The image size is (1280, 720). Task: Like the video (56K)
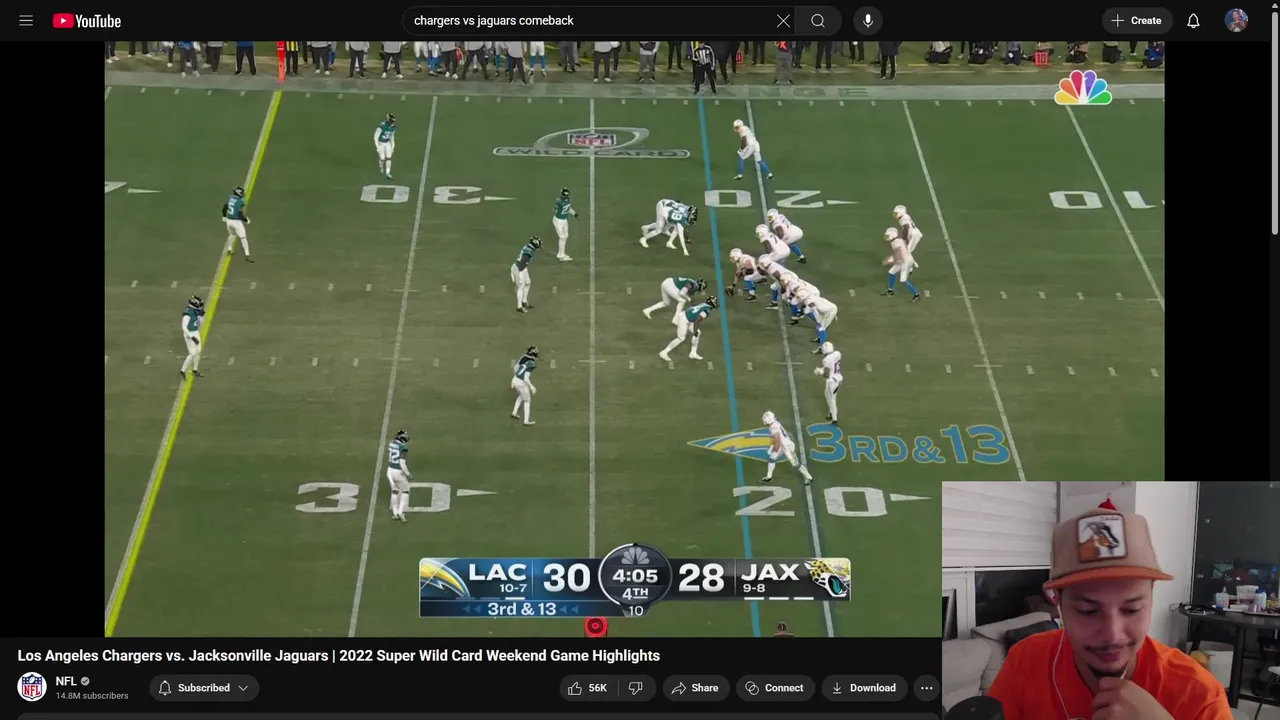(x=588, y=688)
